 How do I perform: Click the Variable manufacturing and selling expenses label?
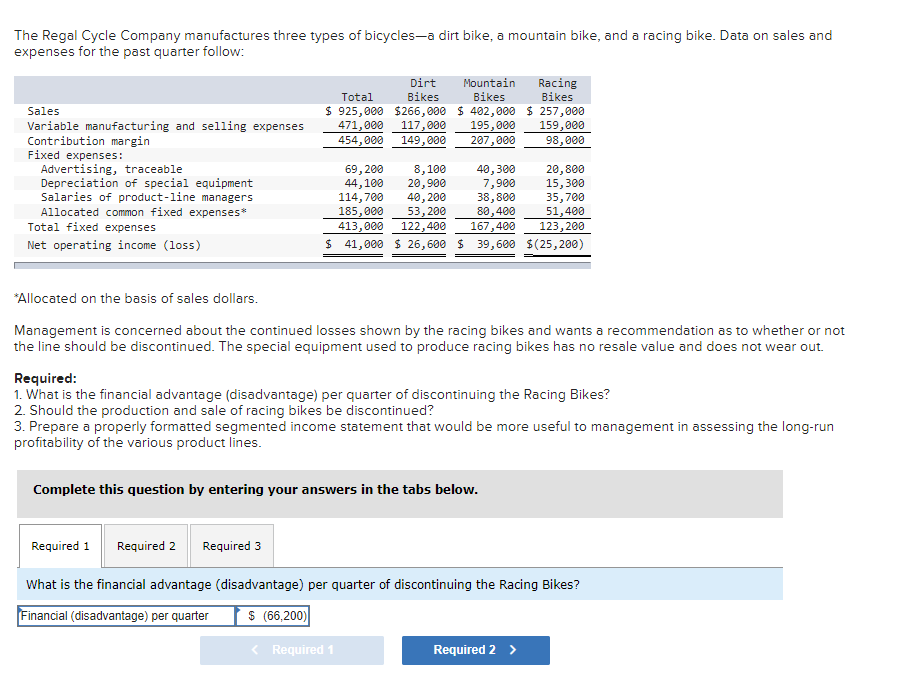click(x=165, y=126)
